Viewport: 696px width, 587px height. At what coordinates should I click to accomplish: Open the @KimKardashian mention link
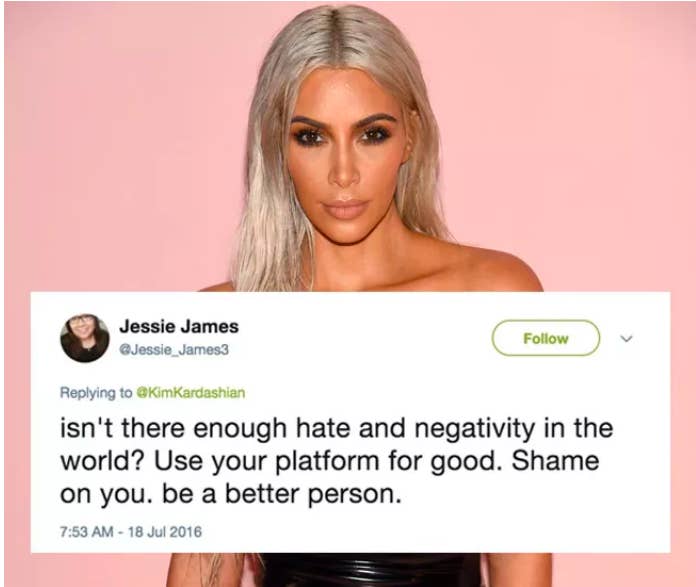click(190, 393)
